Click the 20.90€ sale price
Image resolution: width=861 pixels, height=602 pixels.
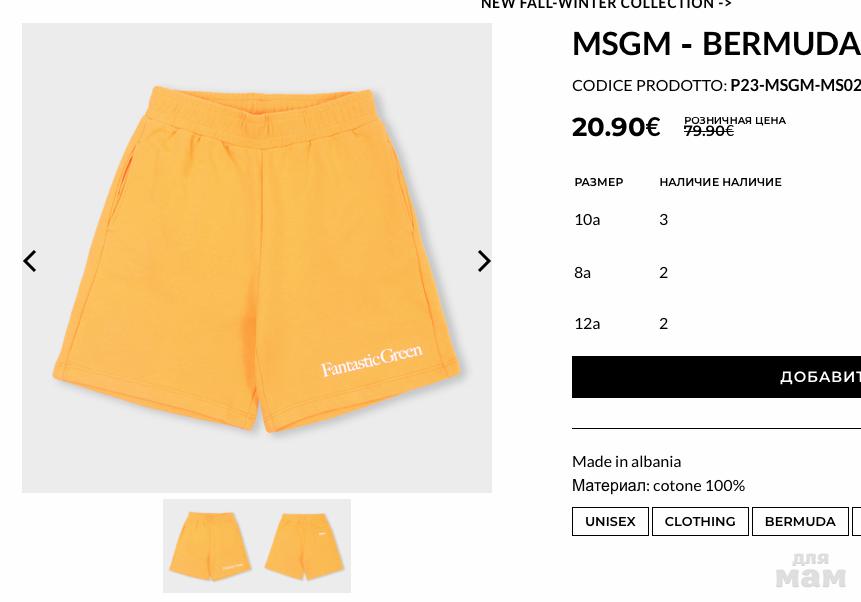[616, 127]
